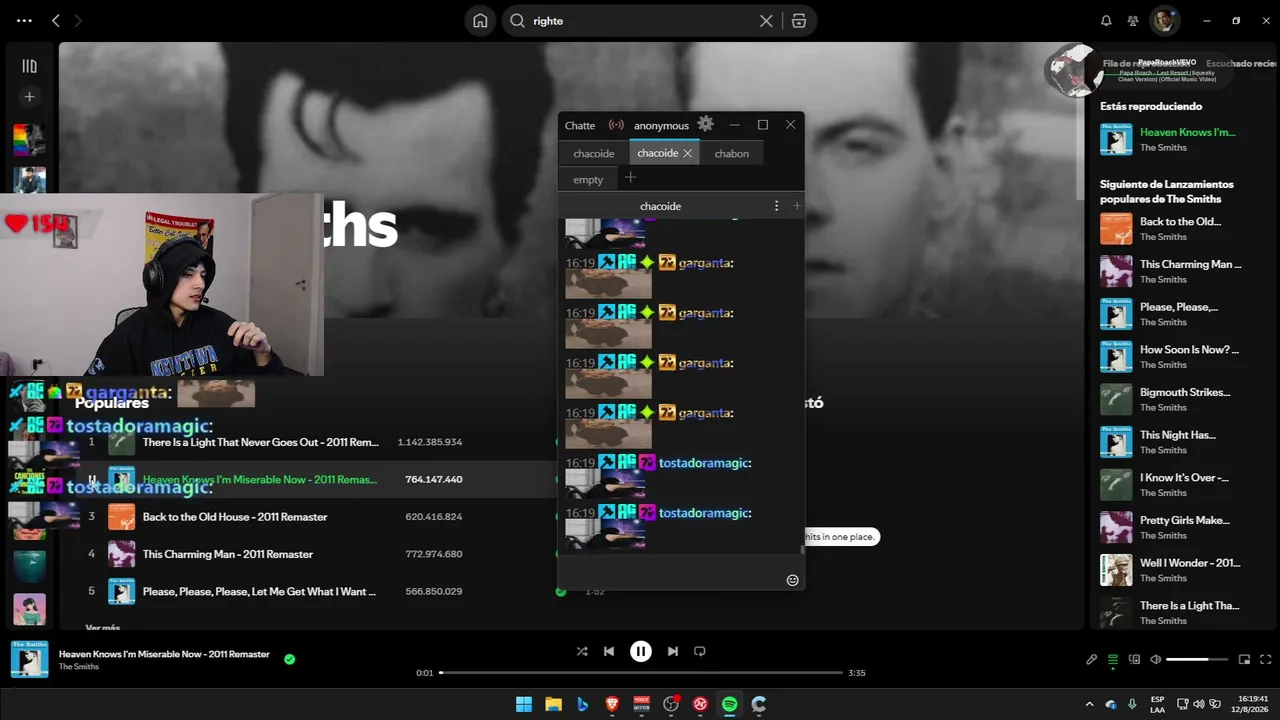Image resolution: width=1280 pixels, height=720 pixels.
Task: Open the now-playing album cover in bottom bar
Action: tap(30, 660)
